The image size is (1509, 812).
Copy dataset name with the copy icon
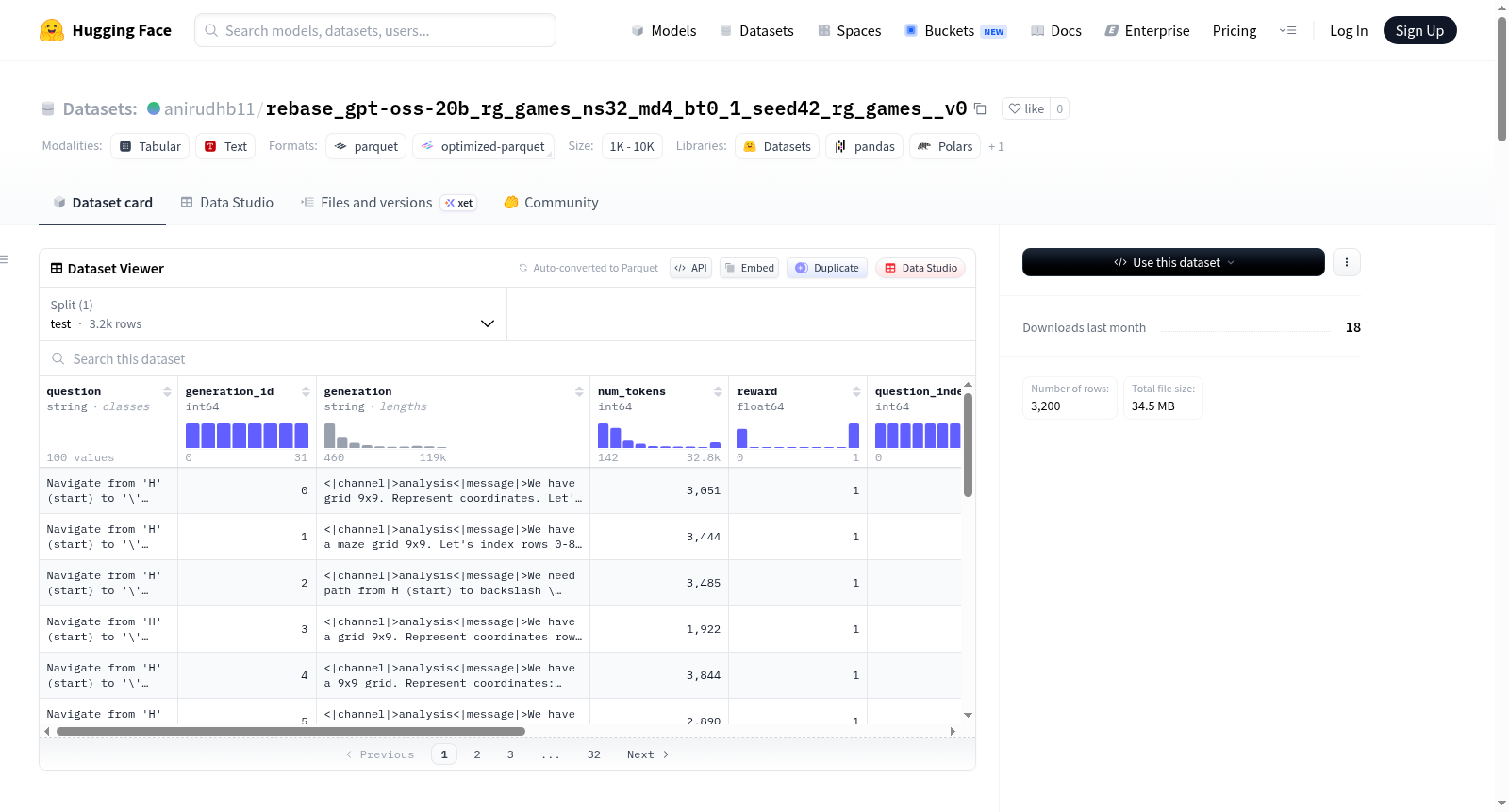pos(980,108)
